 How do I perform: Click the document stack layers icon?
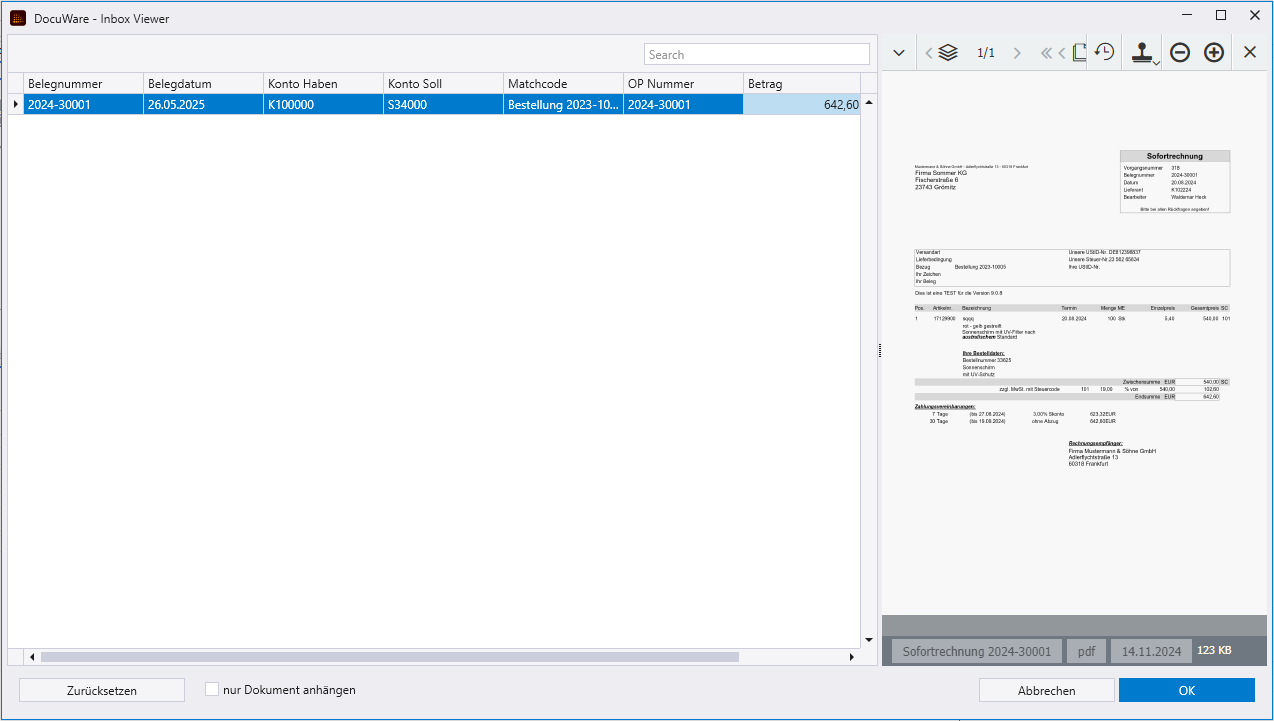click(948, 53)
